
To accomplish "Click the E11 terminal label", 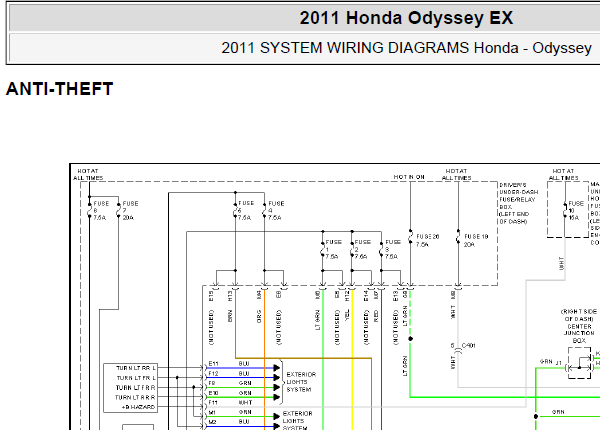I will (x=213, y=363).
